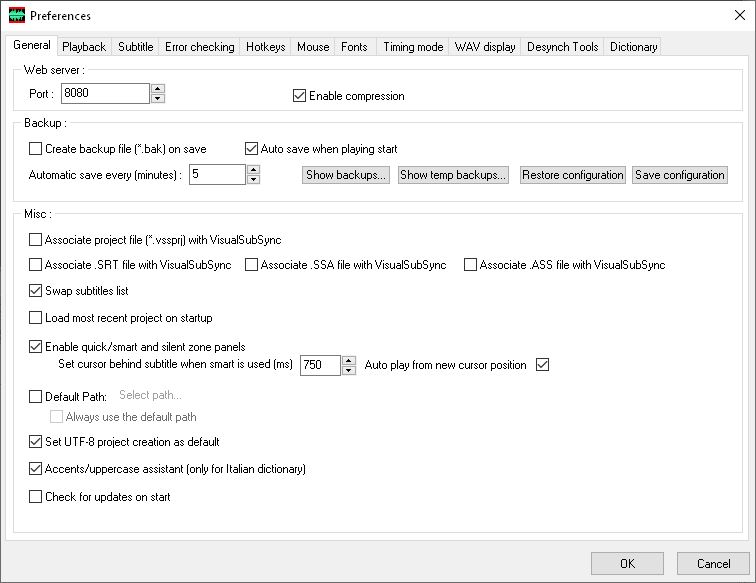Click Save configuration button
The height and width of the screenshot is (583, 756).
679,175
